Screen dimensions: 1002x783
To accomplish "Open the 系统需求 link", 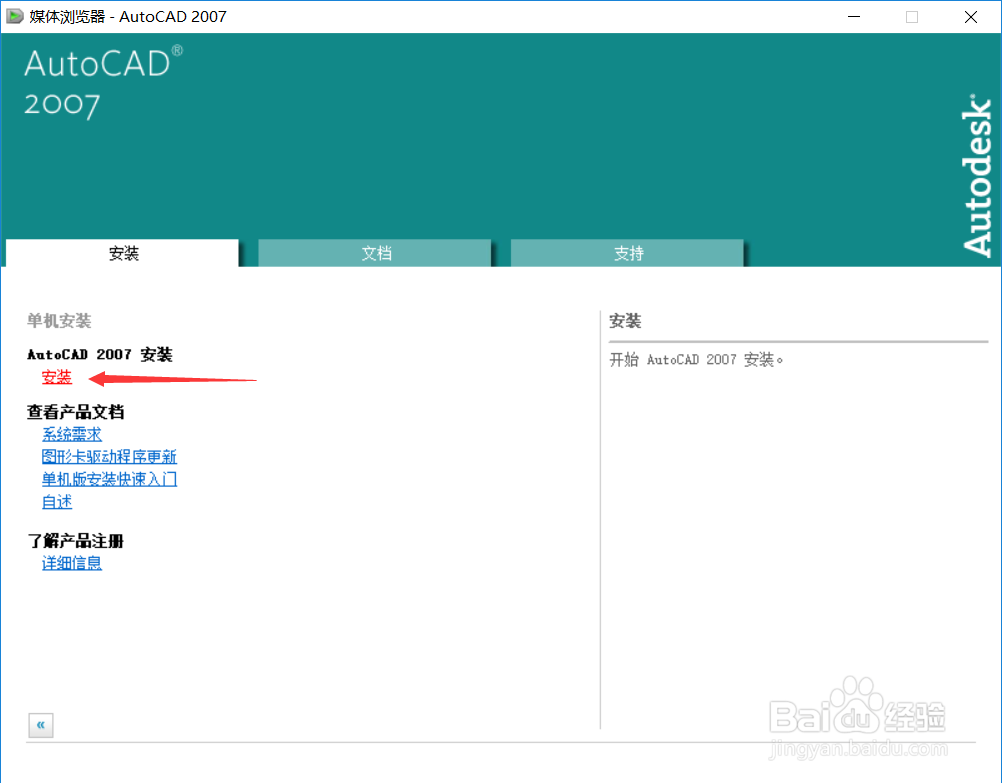I will click(x=72, y=435).
